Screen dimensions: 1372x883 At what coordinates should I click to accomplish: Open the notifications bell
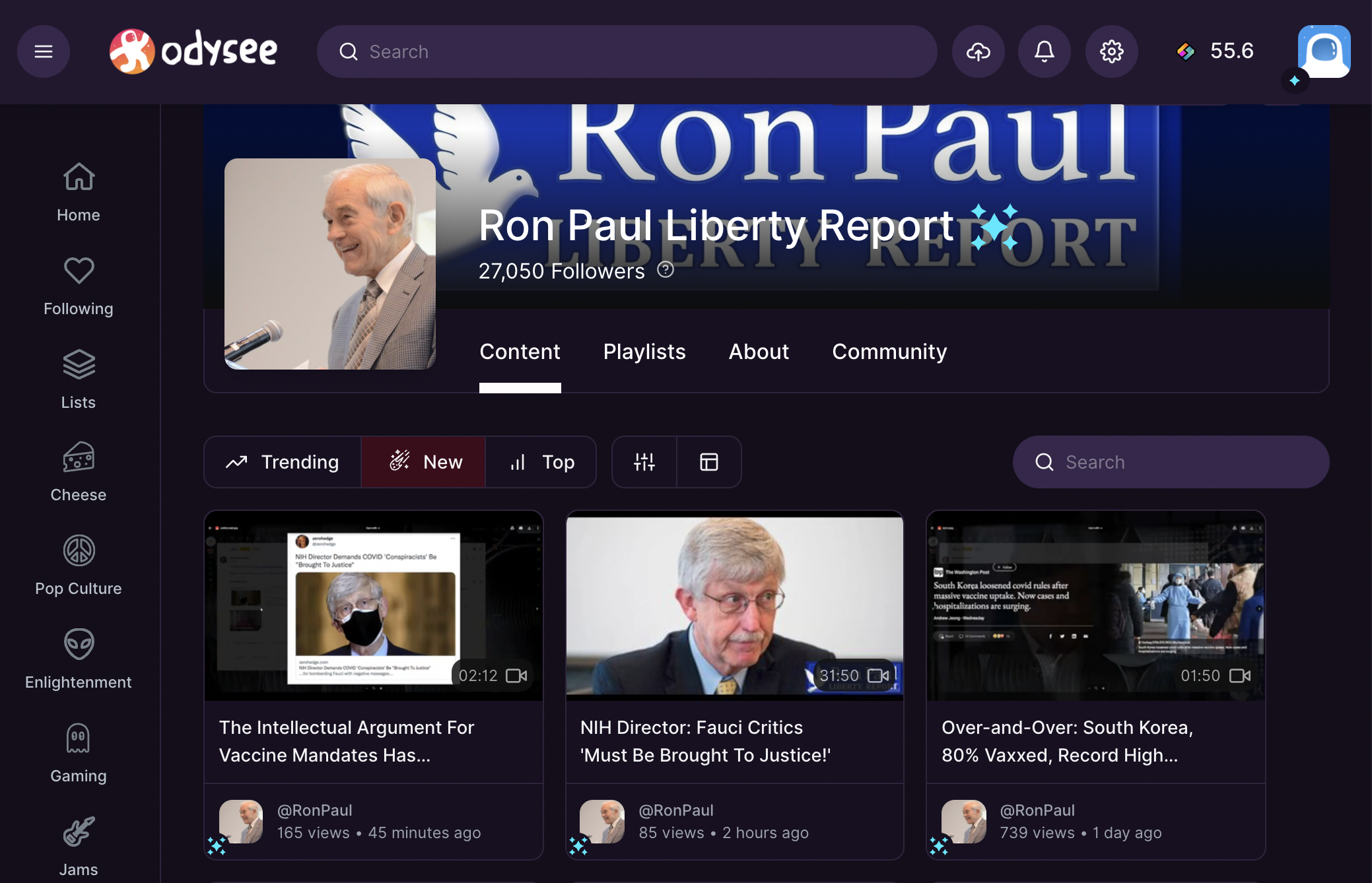tap(1045, 51)
